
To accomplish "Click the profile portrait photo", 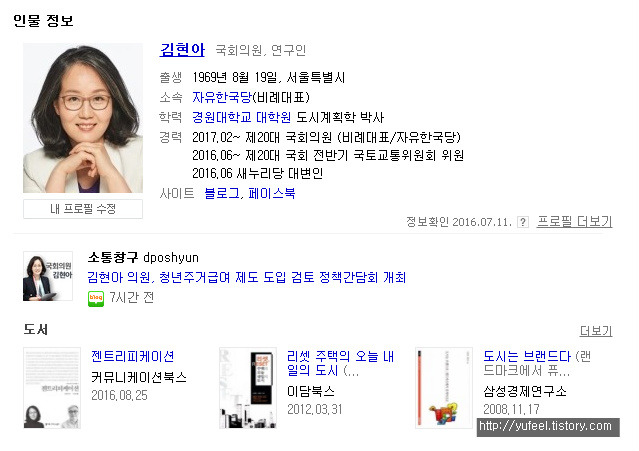I will pos(83,118).
